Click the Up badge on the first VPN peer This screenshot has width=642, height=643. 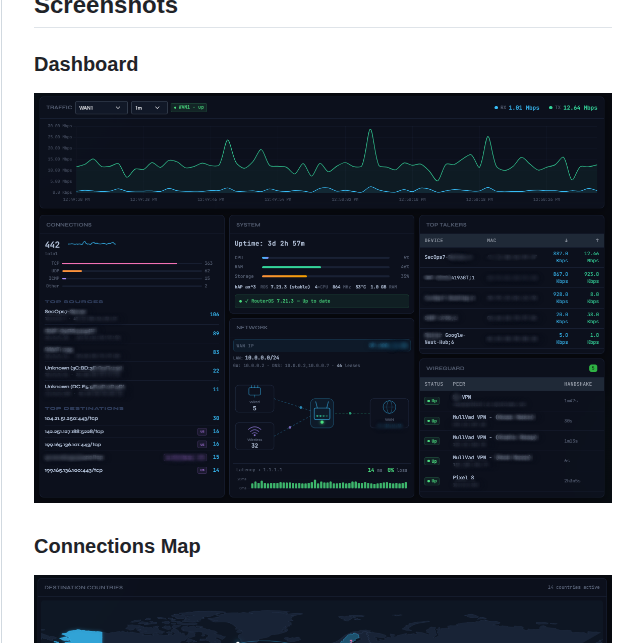(x=432, y=401)
